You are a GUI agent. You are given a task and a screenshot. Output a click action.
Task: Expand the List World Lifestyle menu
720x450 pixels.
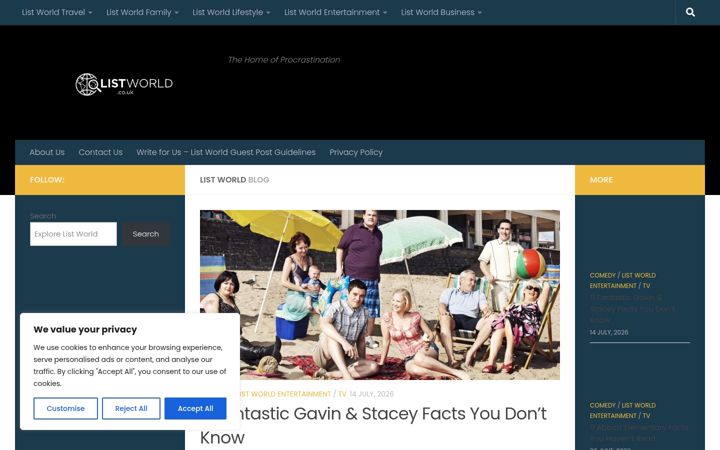[231, 12]
